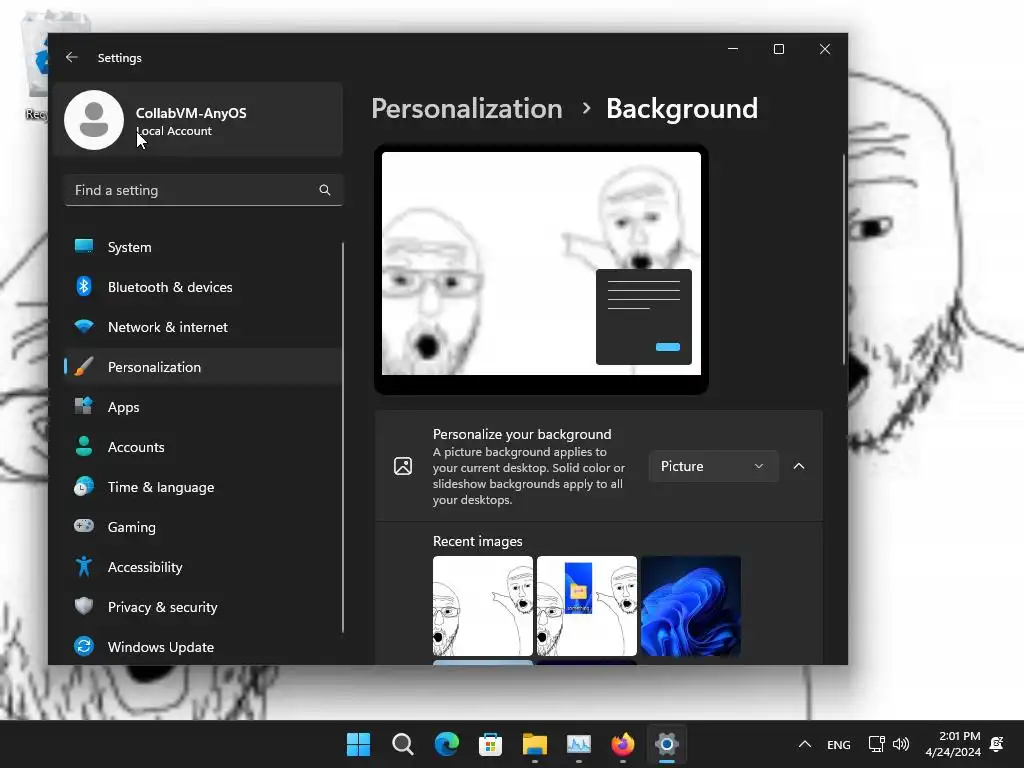Open Apps settings
This screenshot has height=768, width=1024.
click(202, 407)
